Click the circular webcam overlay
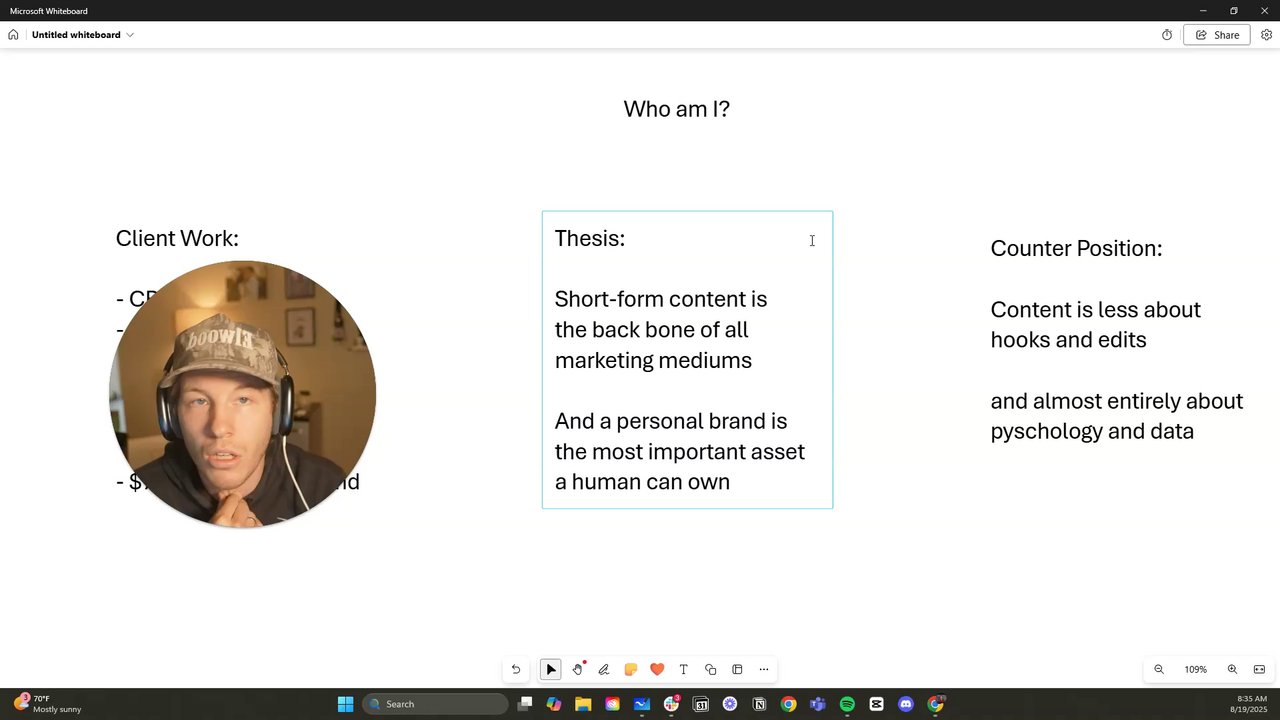The height and width of the screenshot is (720, 1280). coord(243,394)
